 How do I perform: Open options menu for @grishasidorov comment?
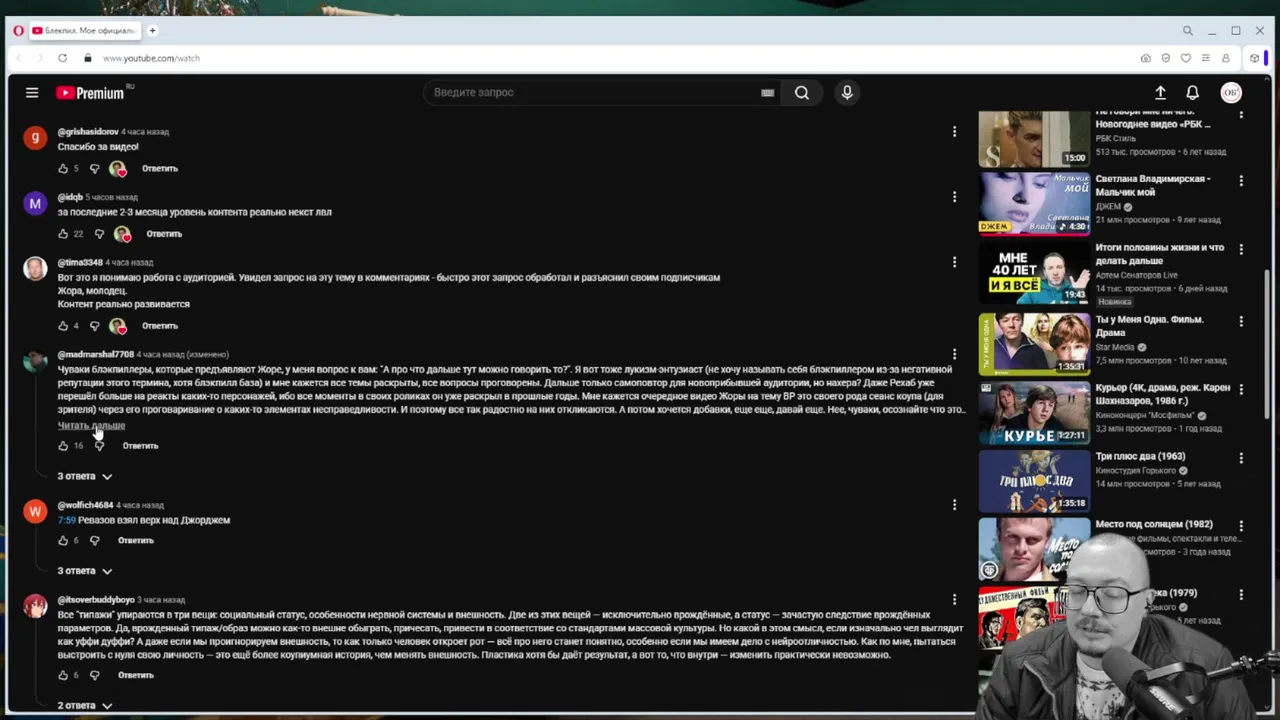click(954, 132)
